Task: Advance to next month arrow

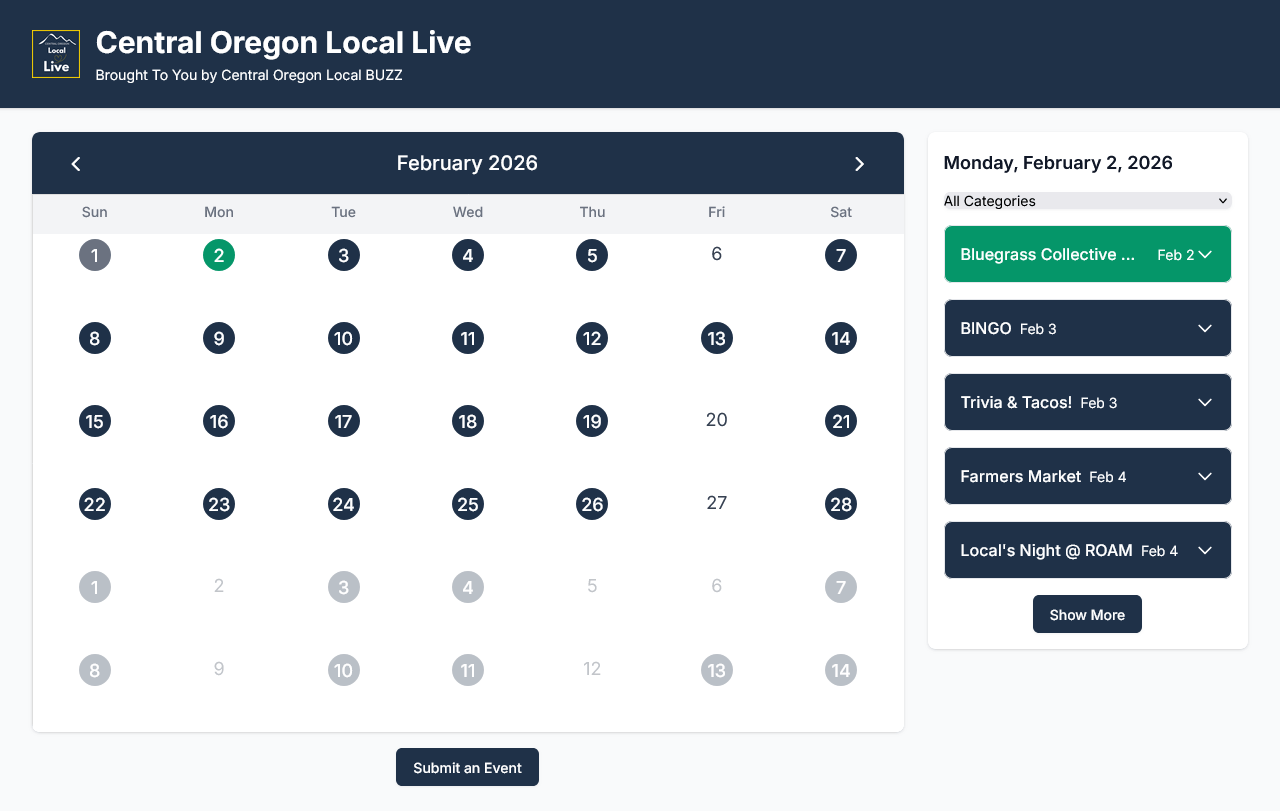Action: (859, 164)
